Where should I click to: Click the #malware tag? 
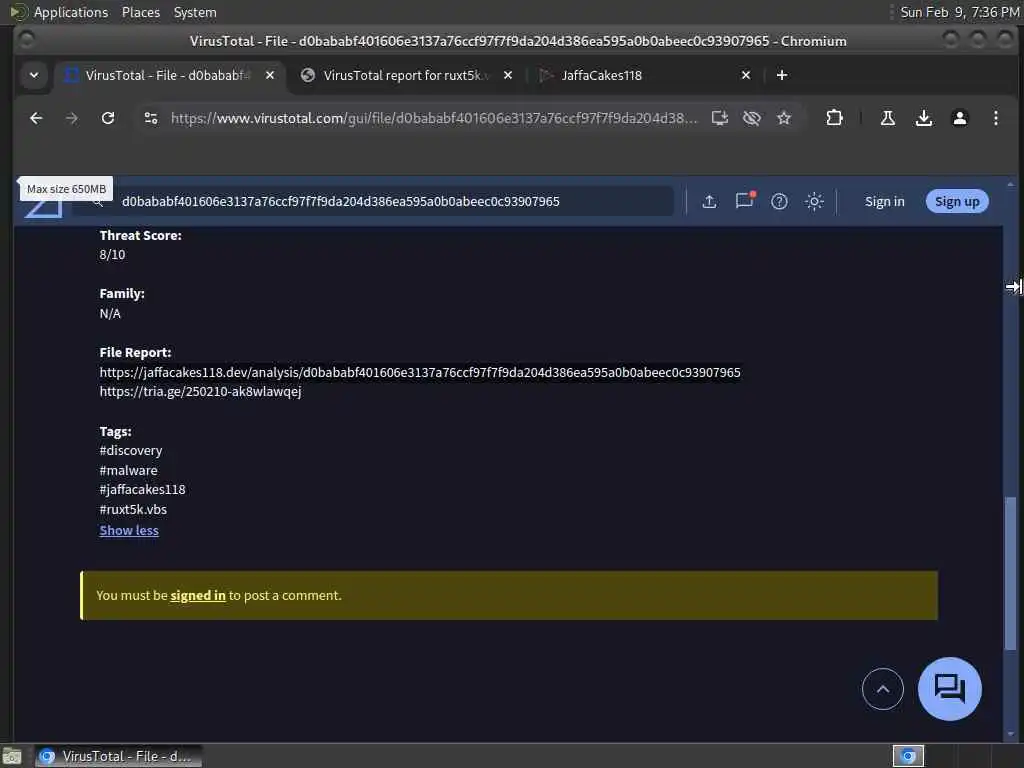coord(128,470)
